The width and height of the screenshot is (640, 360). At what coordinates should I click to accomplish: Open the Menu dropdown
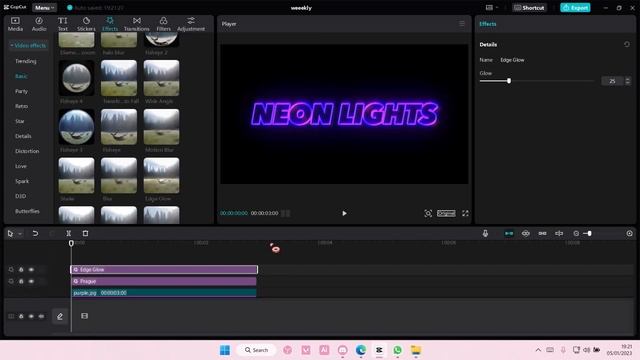coord(44,8)
